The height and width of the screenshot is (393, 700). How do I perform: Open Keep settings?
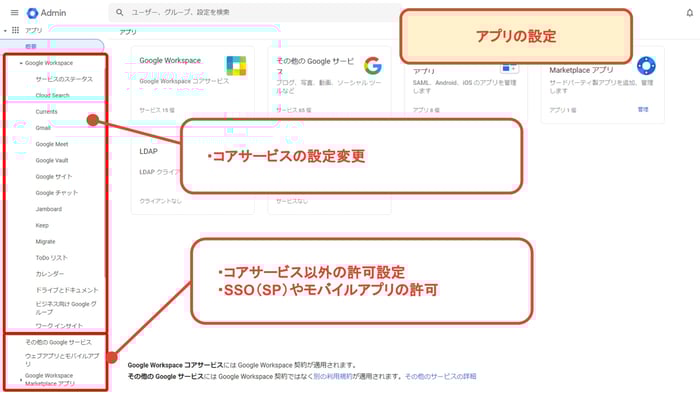click(x=42, y=226)
